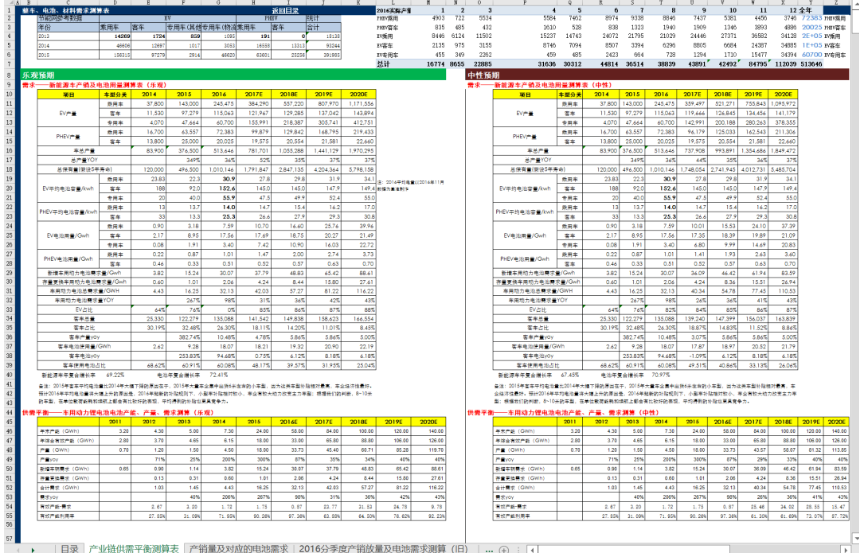Click horizontal scrollbar right arrow

[846, 549]
